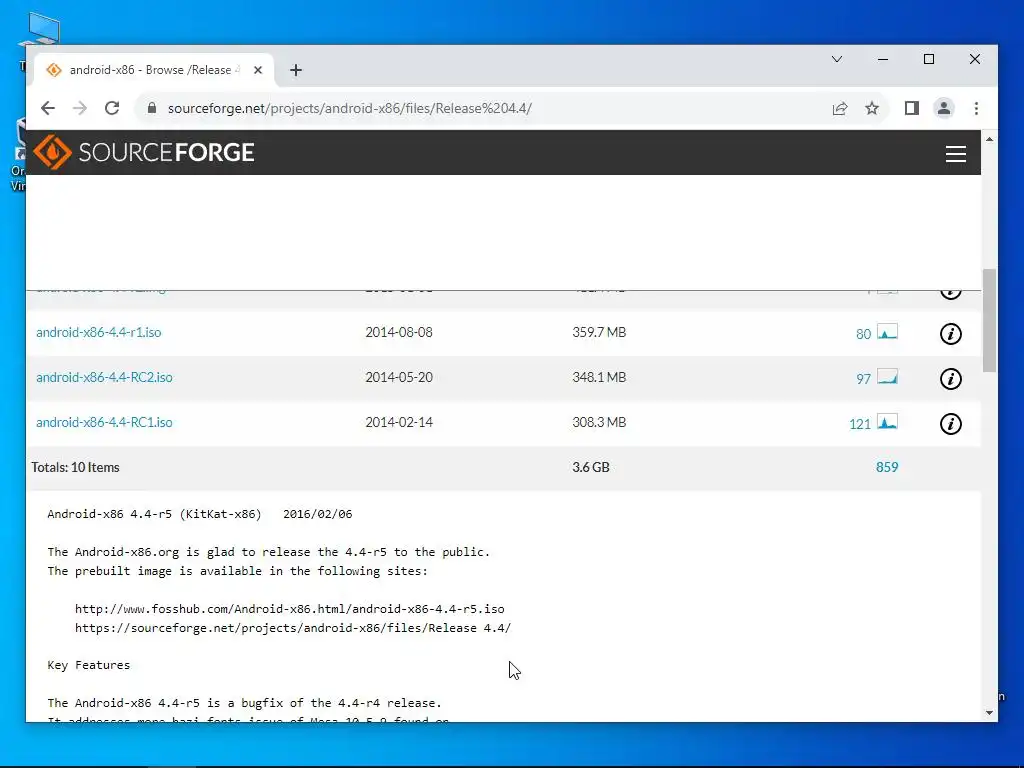Open the Chrome profile menu

click(x=944, y=108)
